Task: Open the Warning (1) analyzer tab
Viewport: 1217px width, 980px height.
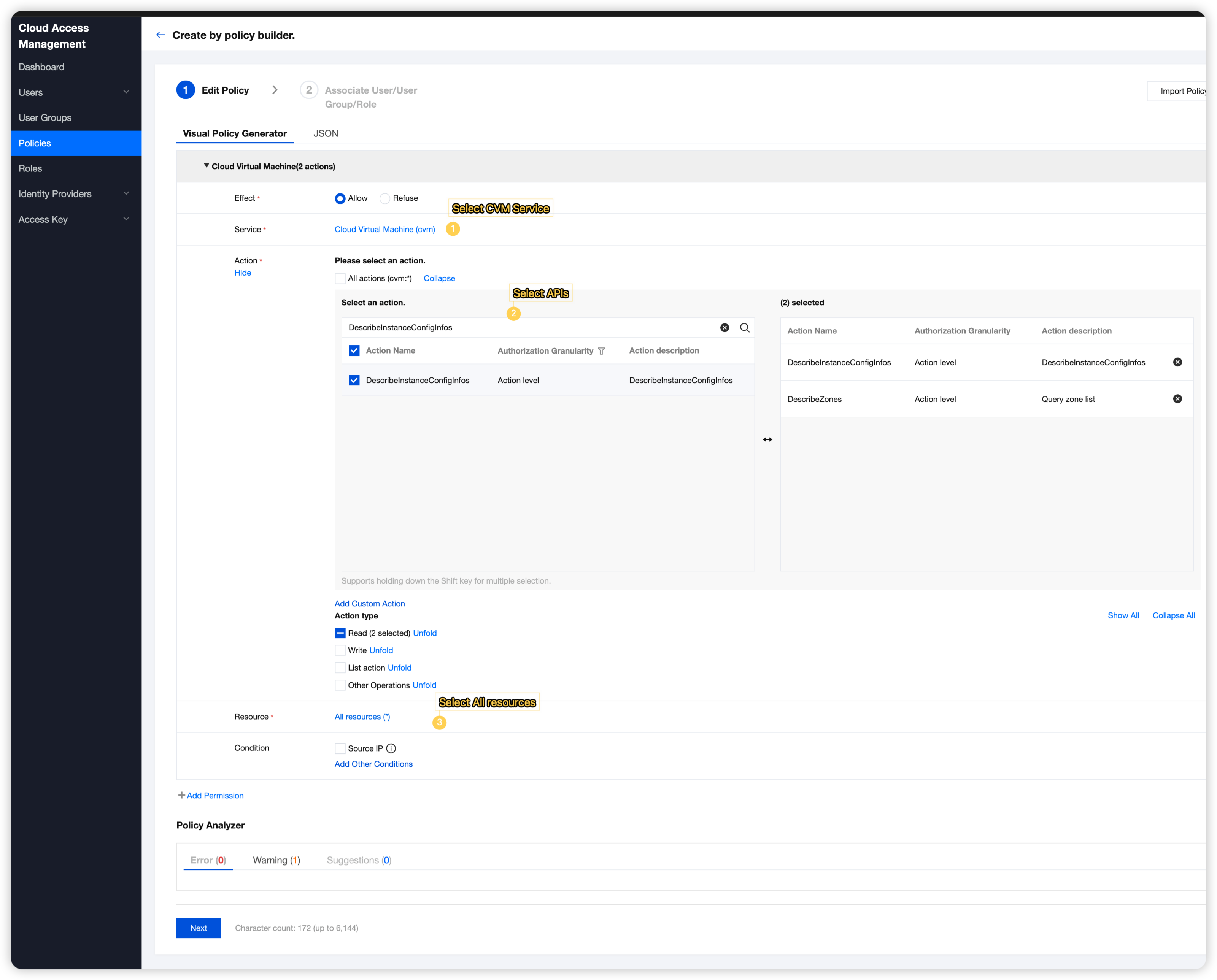Action: [x=276, y=860]
